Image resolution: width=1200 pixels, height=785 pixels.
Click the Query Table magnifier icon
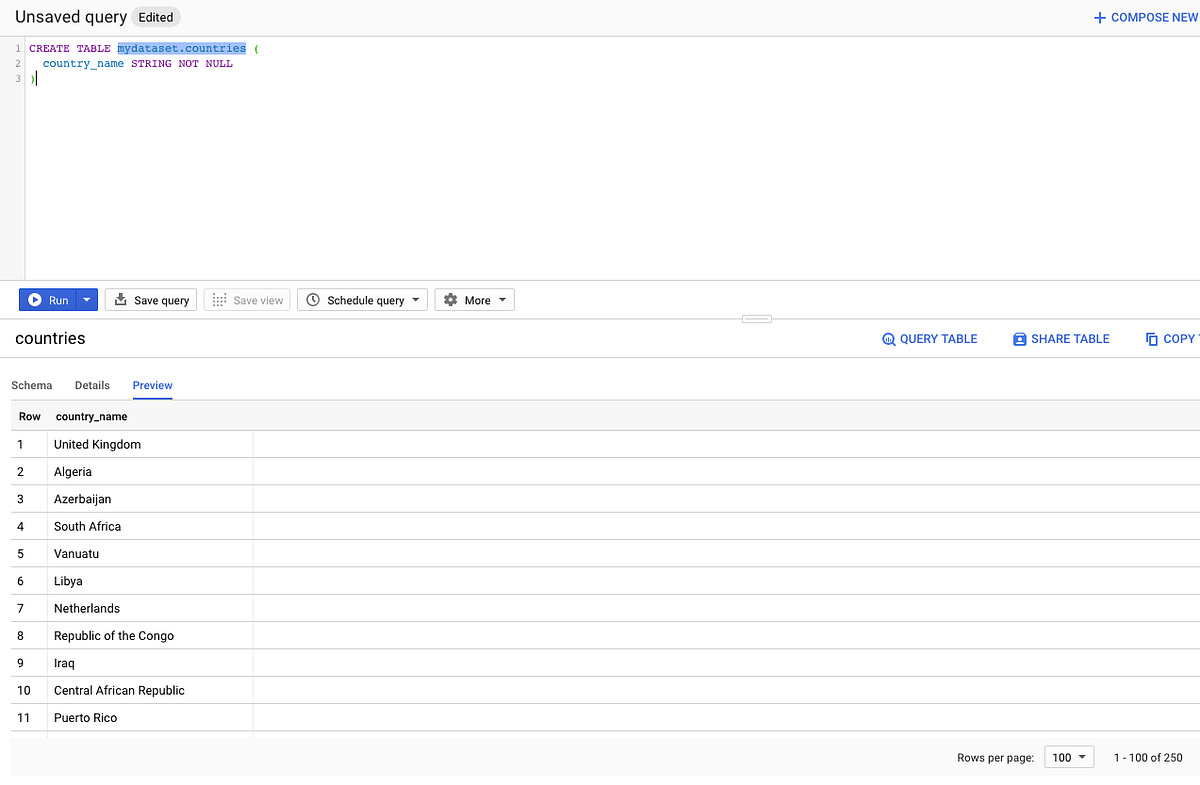coord(888,339)
